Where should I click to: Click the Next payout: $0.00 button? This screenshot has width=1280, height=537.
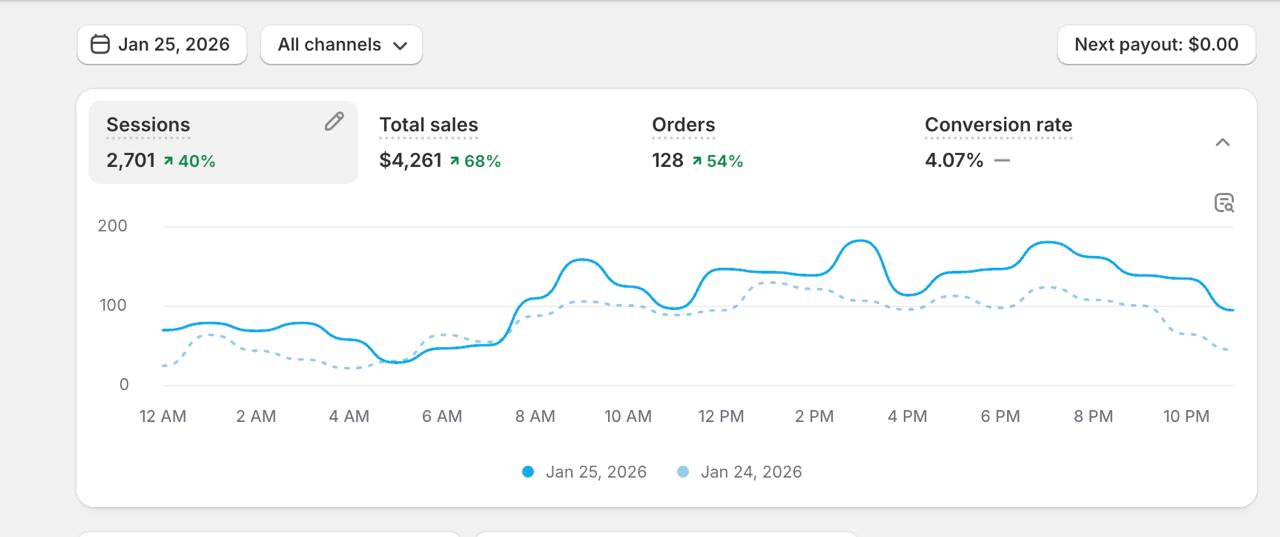[x=1156, y=44]
